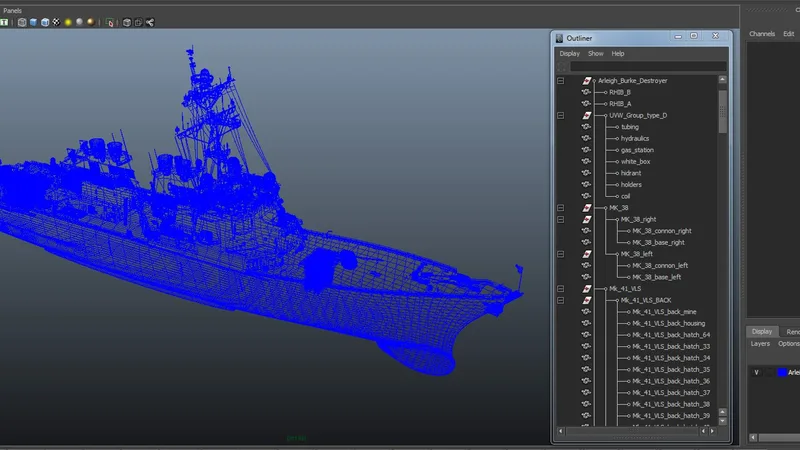The height and width of the screenshot is (450, 800).
Task: Toggle X-ray active components icon
Action: point(138,22)
